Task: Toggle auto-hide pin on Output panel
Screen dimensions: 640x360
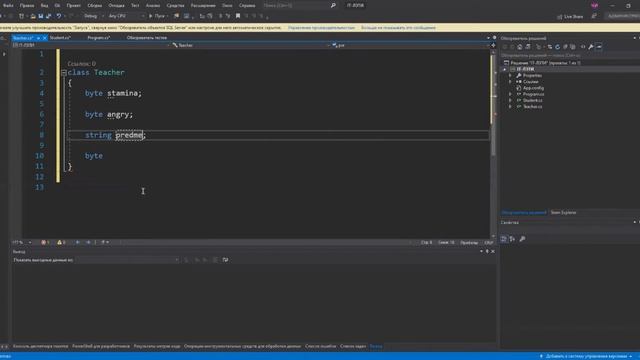Action: click(487, 251)
